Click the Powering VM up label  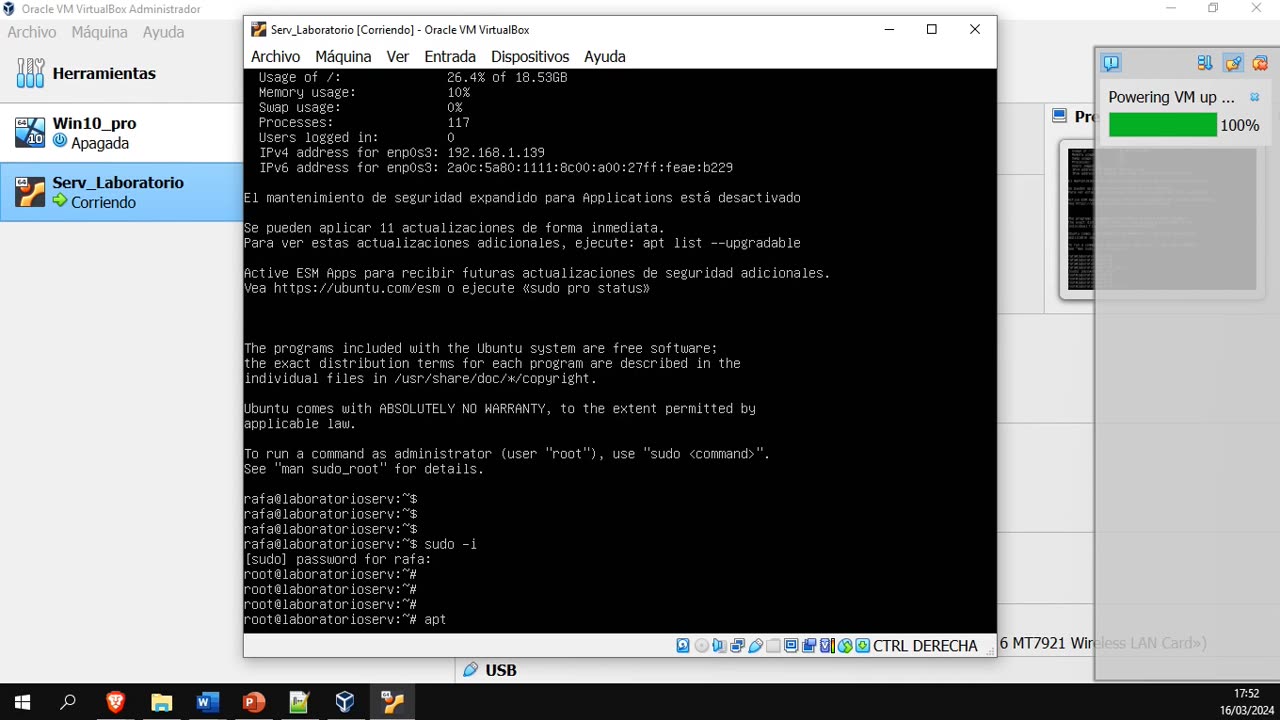(1171, 97)
